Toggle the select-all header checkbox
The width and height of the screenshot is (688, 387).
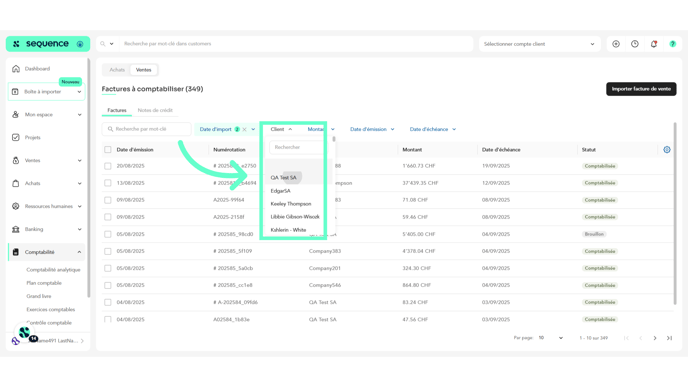[108, 150]
